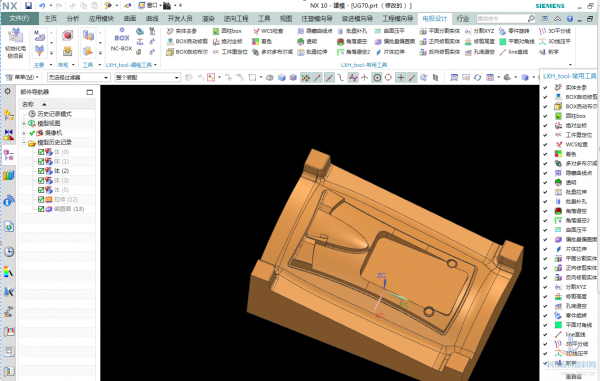
Task: Switch to the 行业 ribbon tab
Action: [463, 18]
